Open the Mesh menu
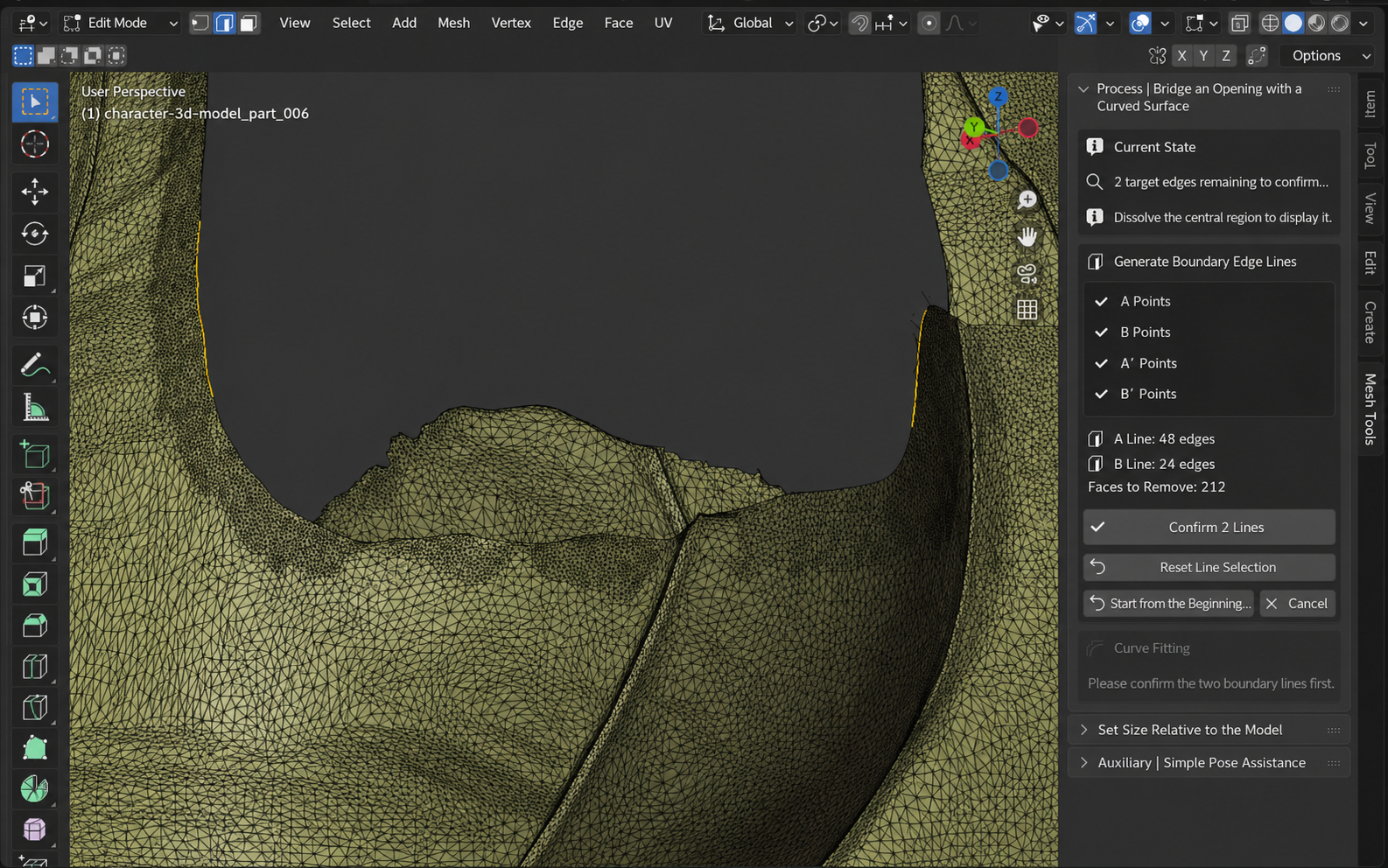This screenshot has height=868, width=1388. click(453, 23)
